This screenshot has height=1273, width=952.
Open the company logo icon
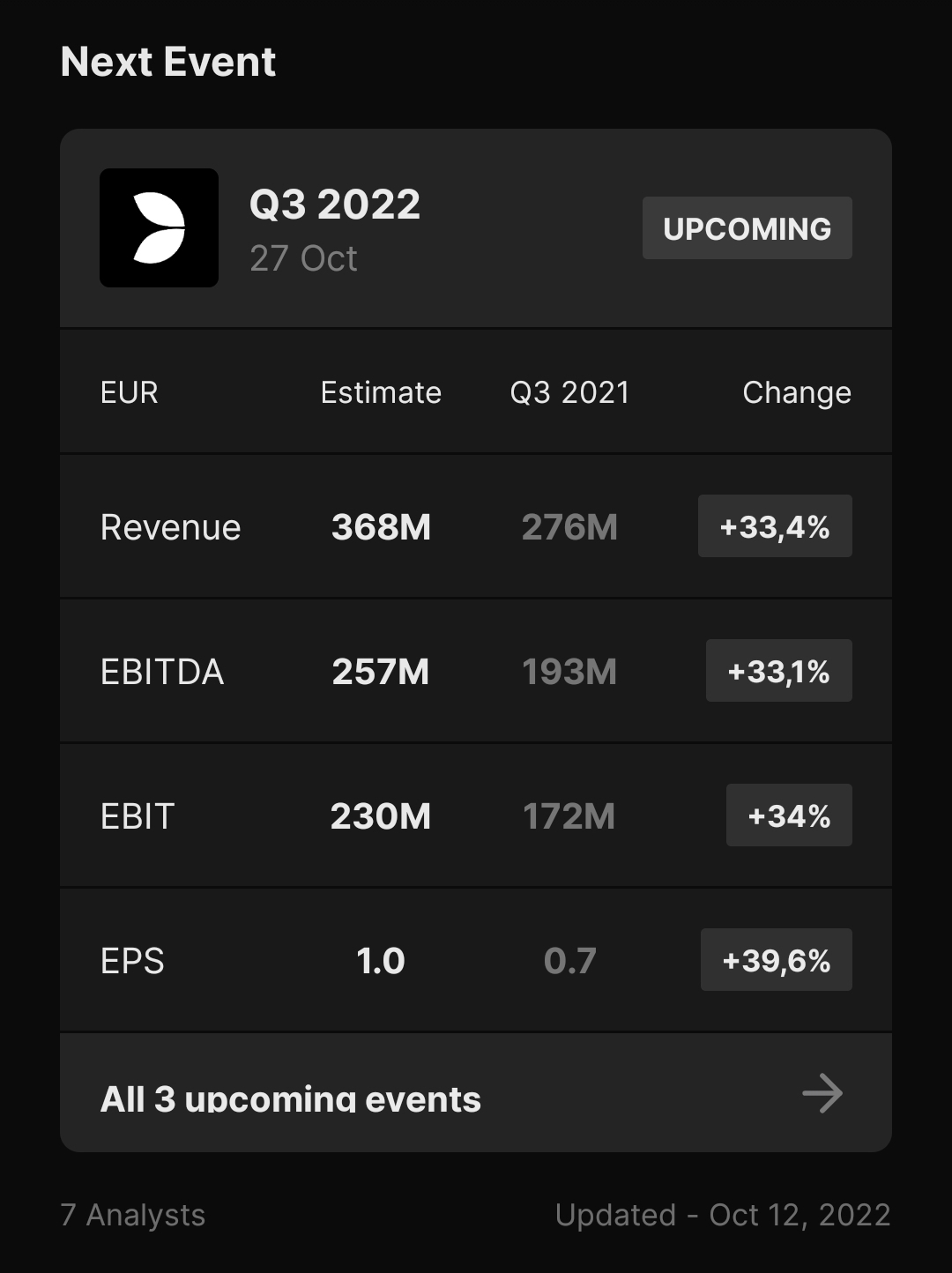[x=159, y=227]
